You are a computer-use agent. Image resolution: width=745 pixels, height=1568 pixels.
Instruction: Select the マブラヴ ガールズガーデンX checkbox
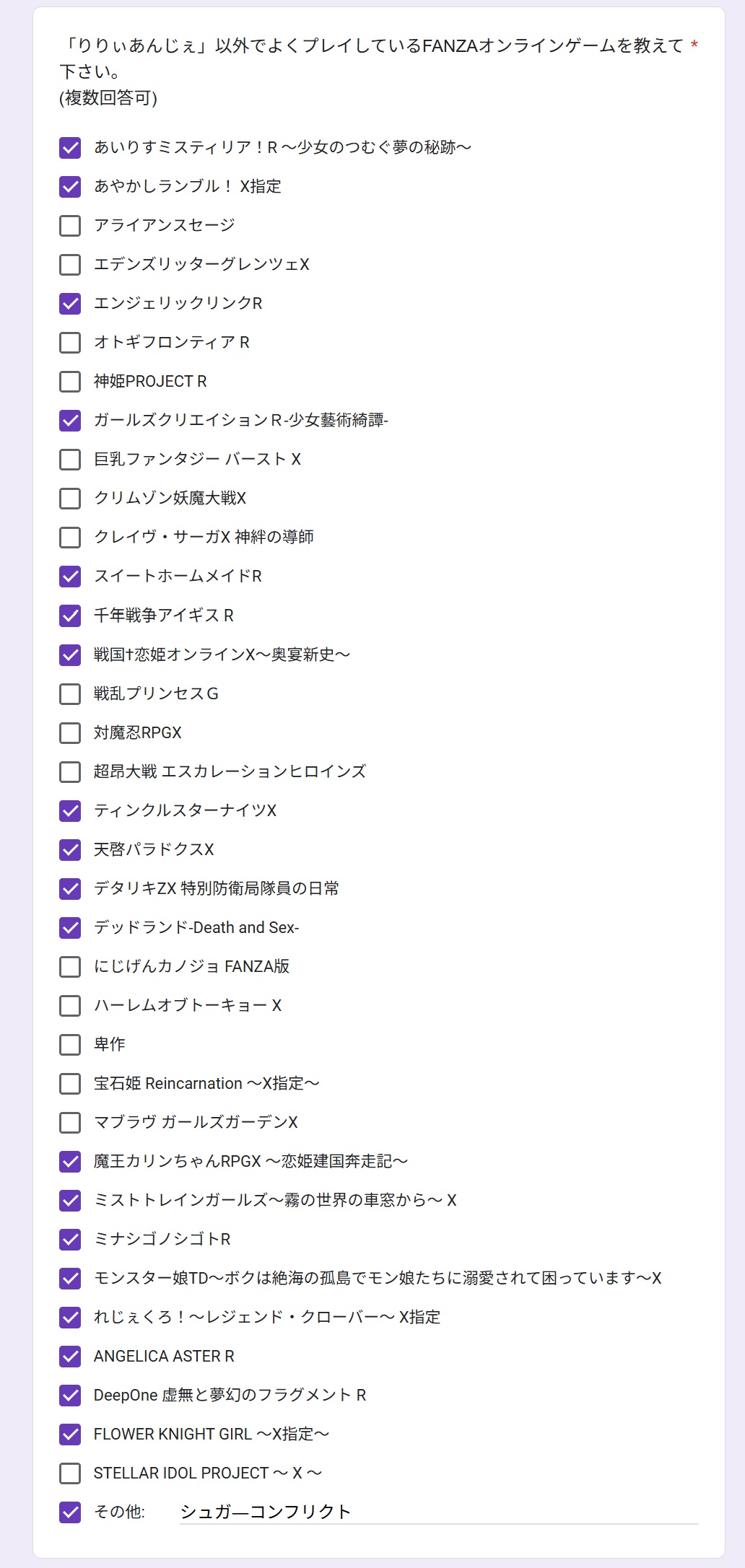tap(70, 1122)
